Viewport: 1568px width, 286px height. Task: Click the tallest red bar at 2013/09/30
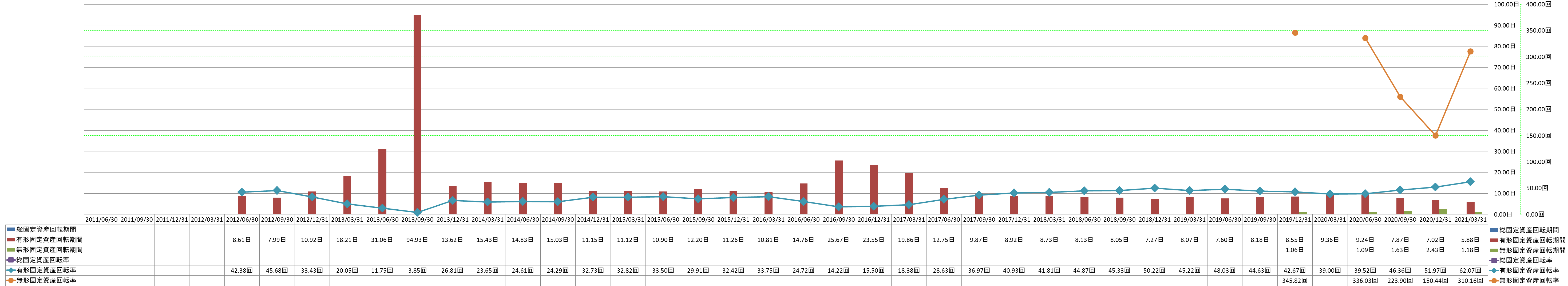pos(418,114)
